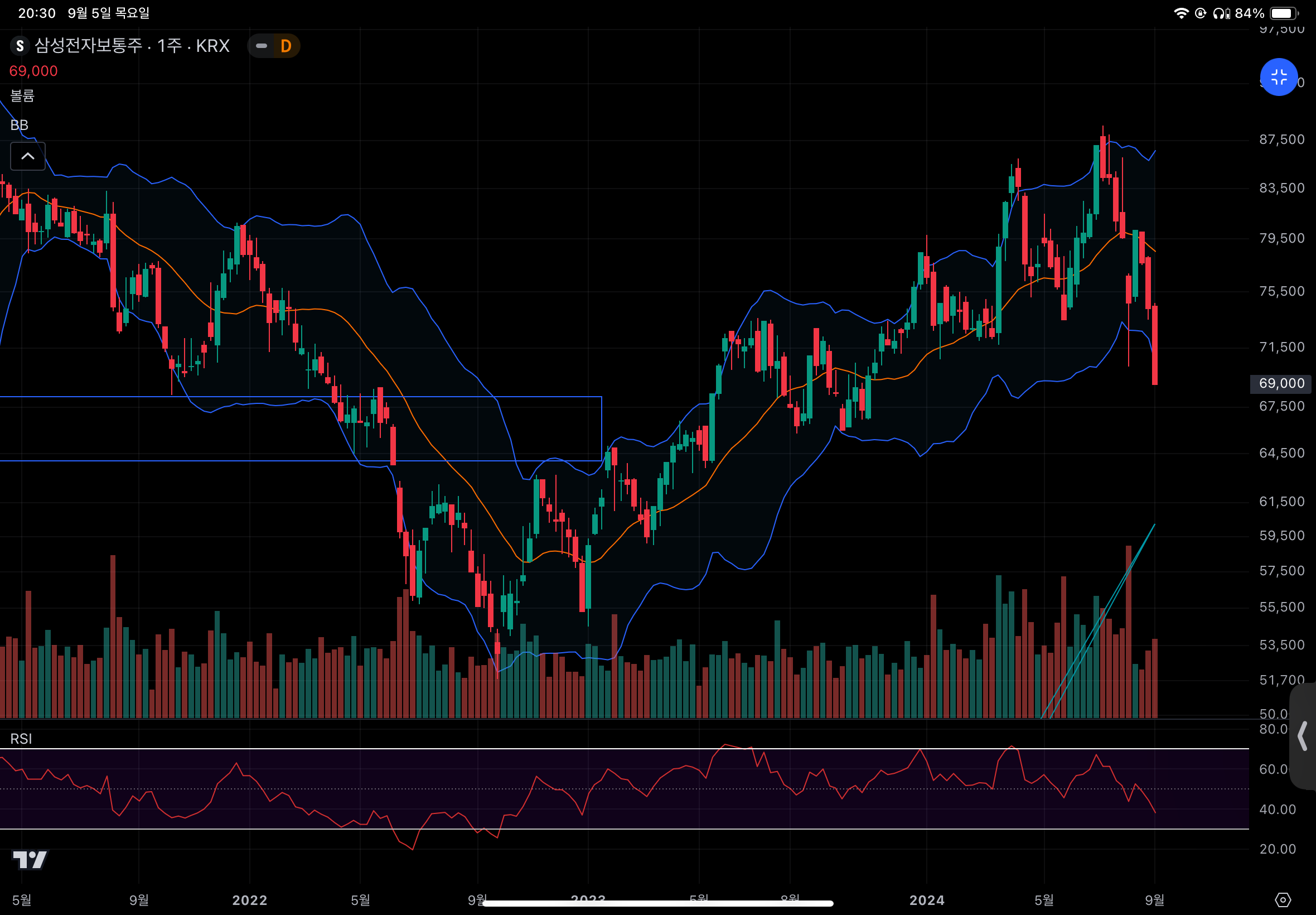Tap the rotation lock status icon

click(x=1200, y=13)
